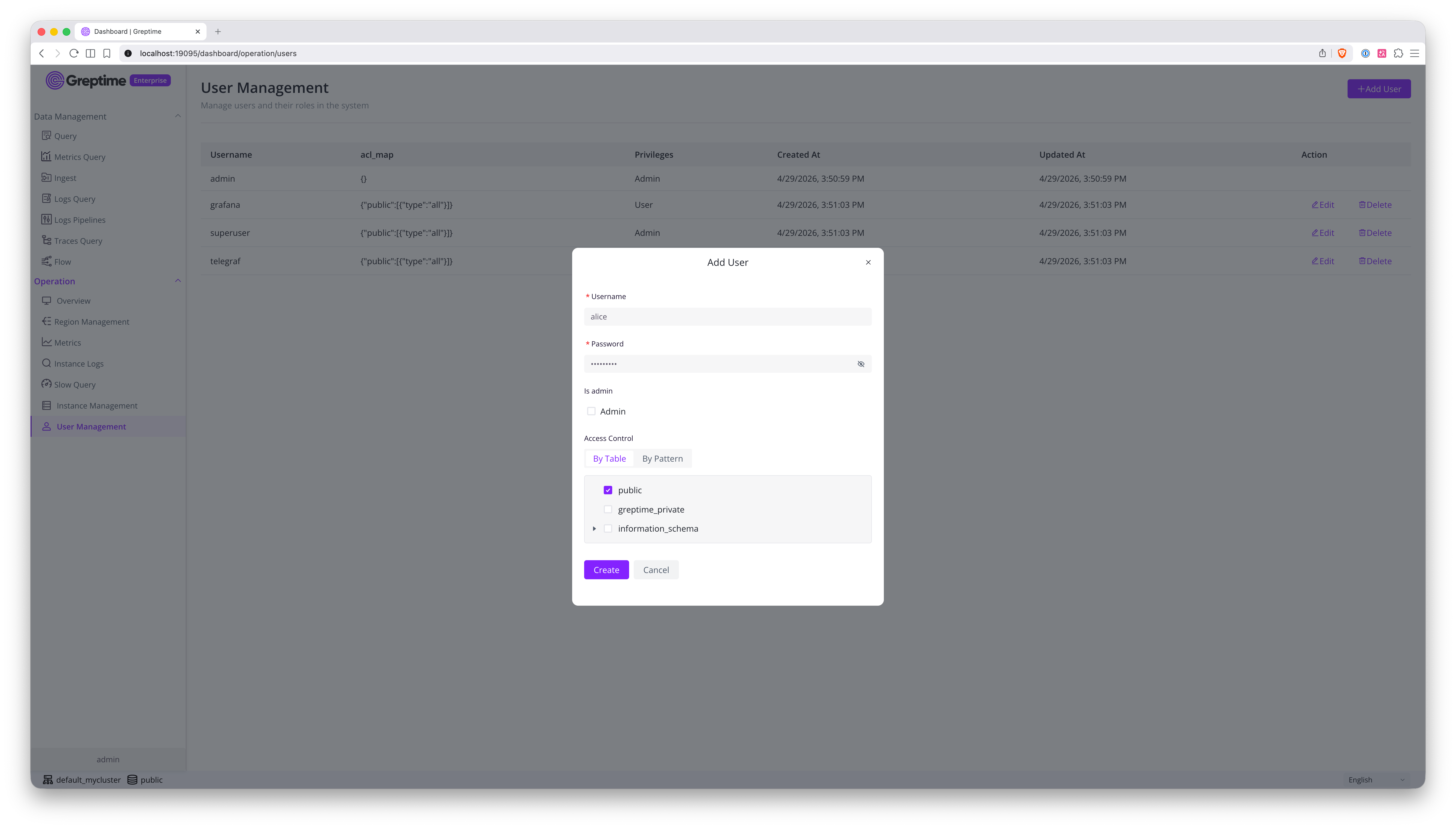This screenshot has width=1456, height=829.
Task: Toggle password visibility eye icon
Action: point(860,364)
